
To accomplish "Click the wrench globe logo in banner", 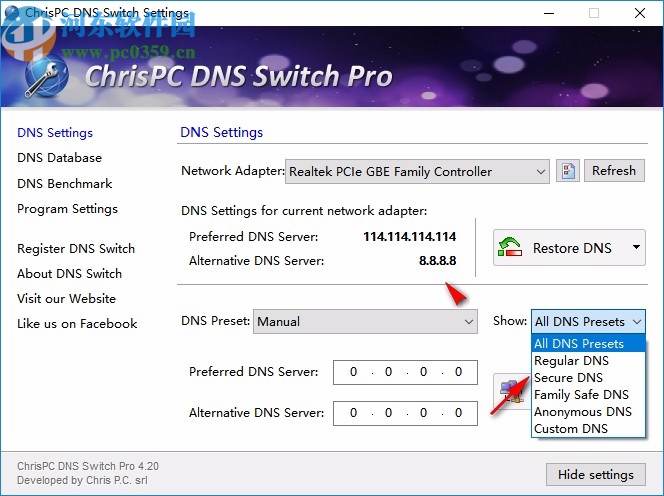I will pos(46,76).
